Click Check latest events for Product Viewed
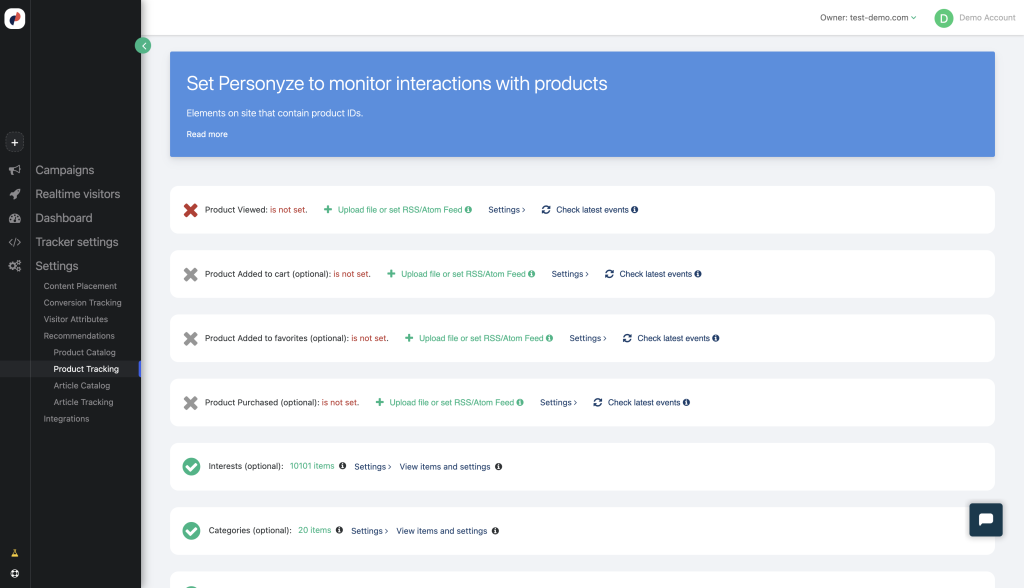This screenshot has width=1024, height=588. pyautogui.click(x=592, y=210)
